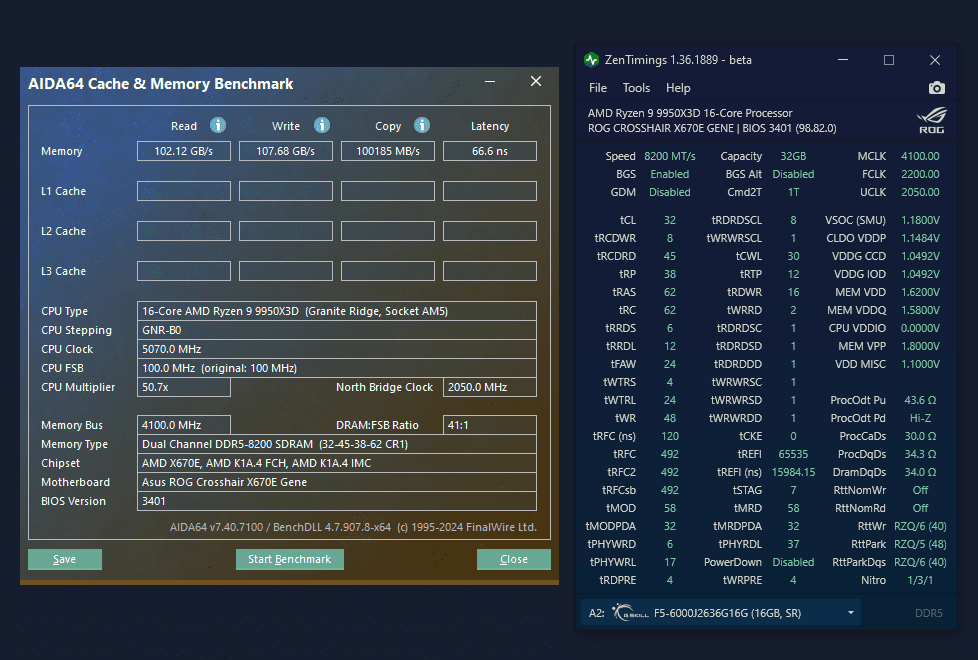Click Memory Read value 102.12 GB/s
The width and height of the screenshot is (978, 660).
click(x=184, y=151)
